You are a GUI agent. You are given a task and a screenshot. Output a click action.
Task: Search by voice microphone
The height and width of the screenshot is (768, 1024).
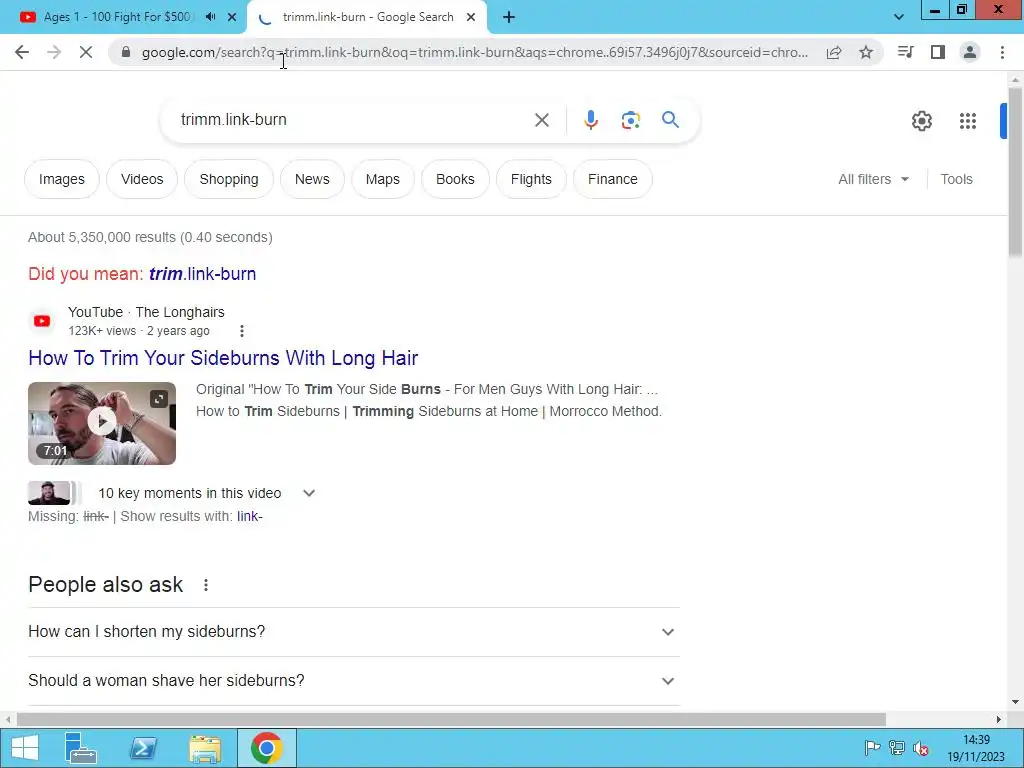[x=590, y=120]
